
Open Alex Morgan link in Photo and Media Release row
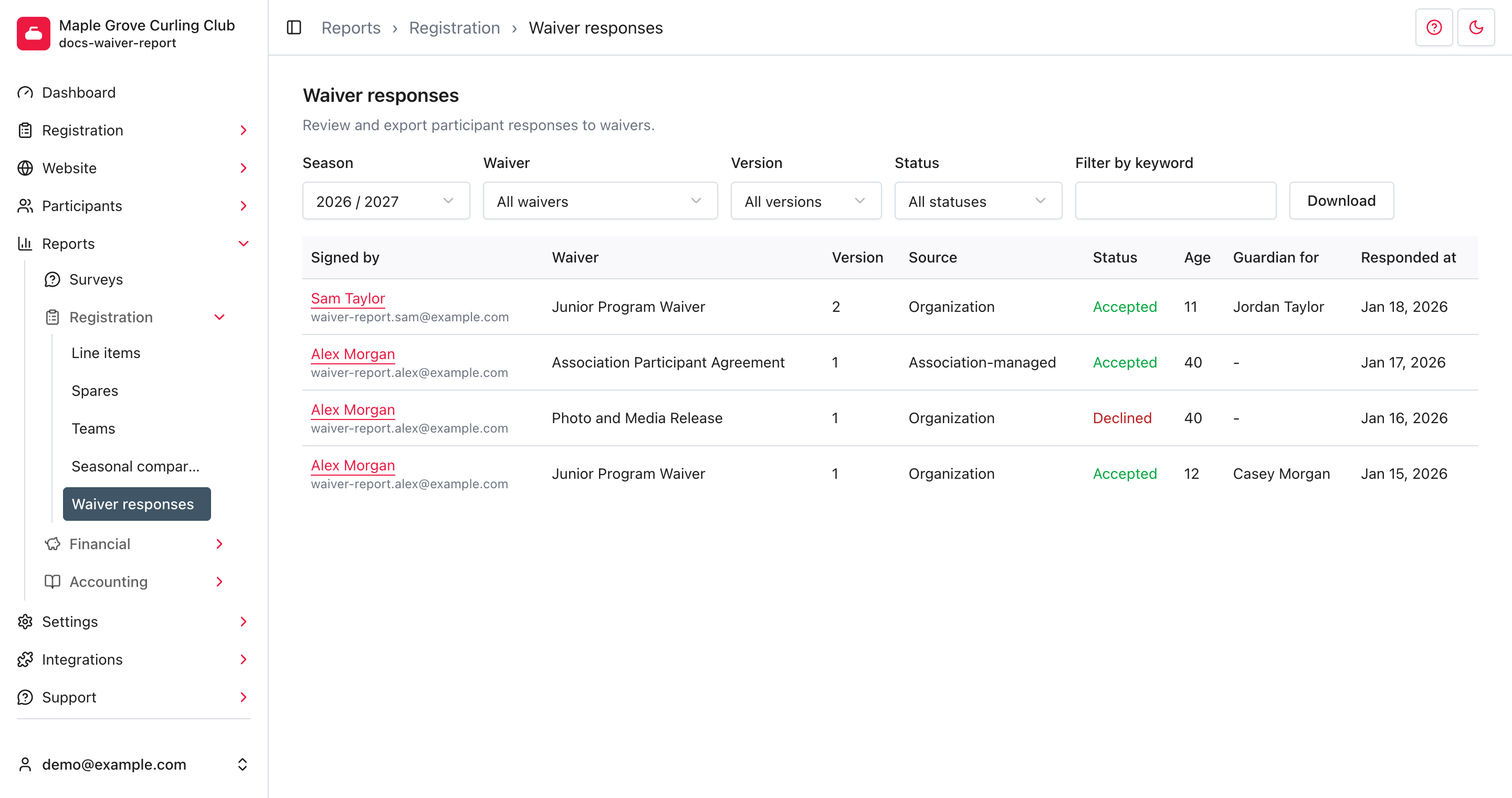(353, 410)
